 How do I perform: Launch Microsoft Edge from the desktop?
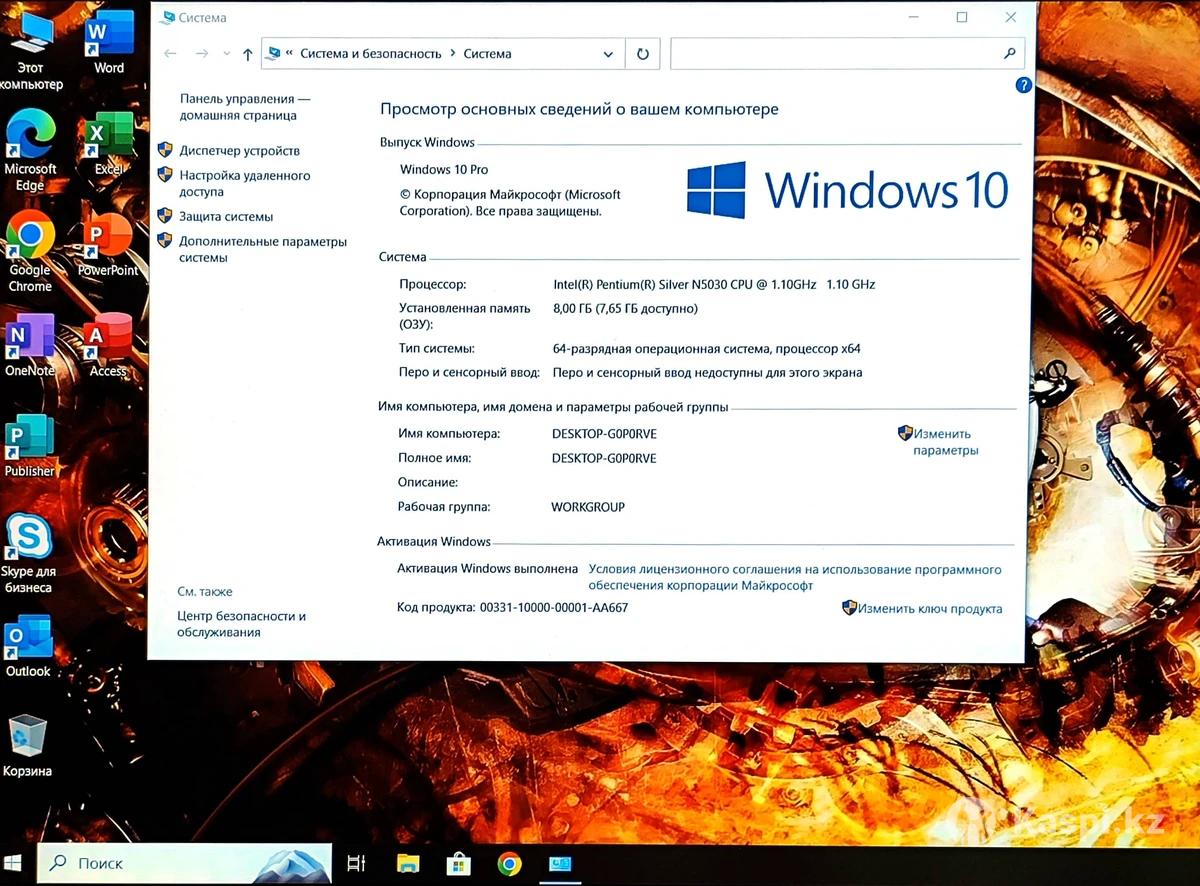(30, 151)
